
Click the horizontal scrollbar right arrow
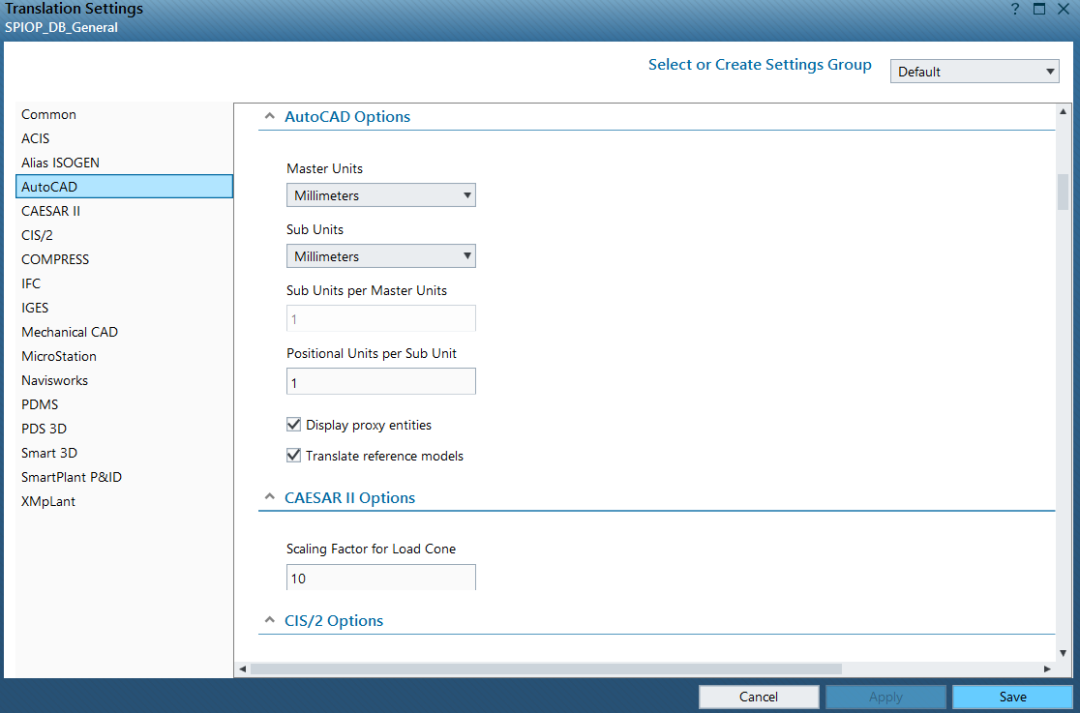pos(1047,668)
